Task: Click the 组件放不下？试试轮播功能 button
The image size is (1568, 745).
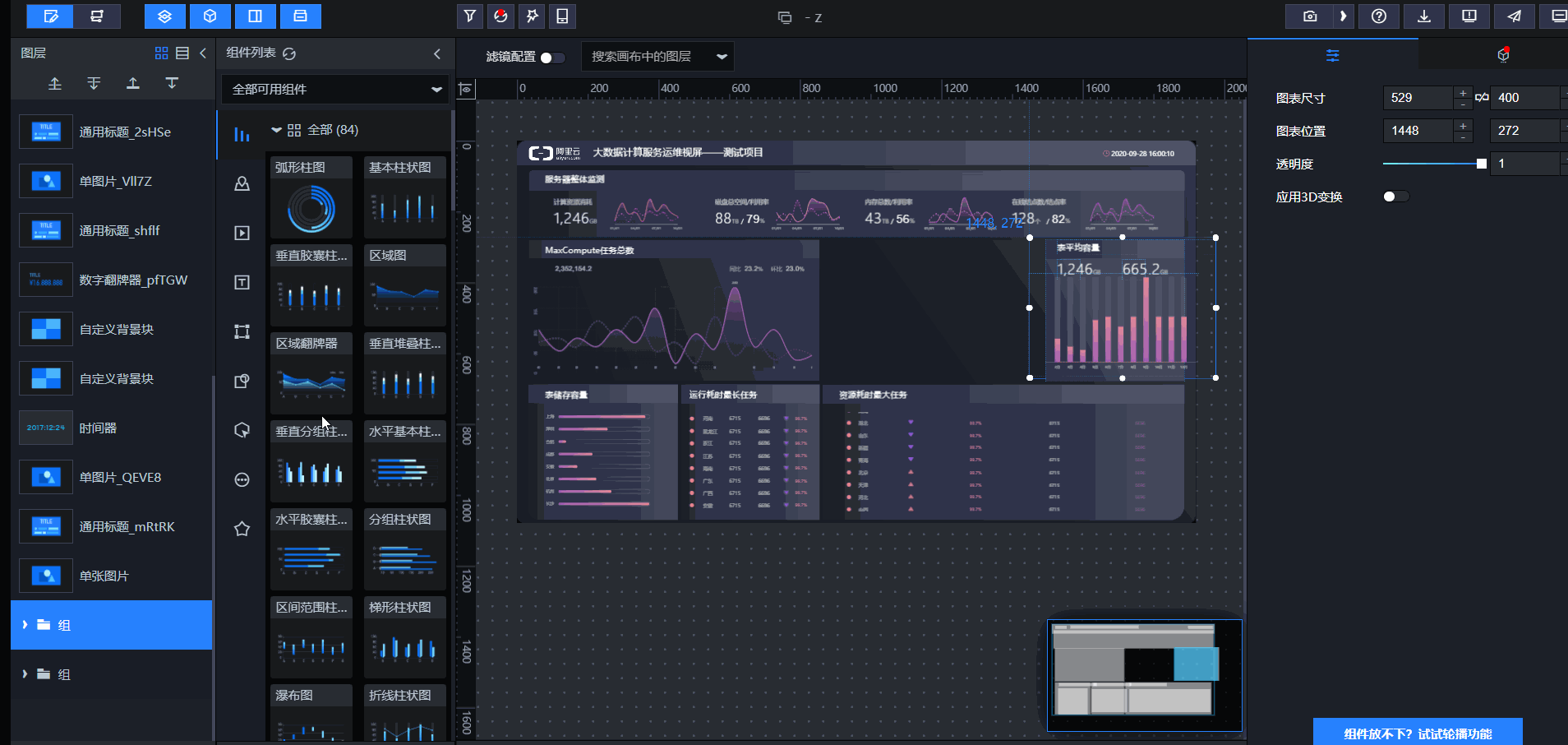Action: tap(1418, 733)
